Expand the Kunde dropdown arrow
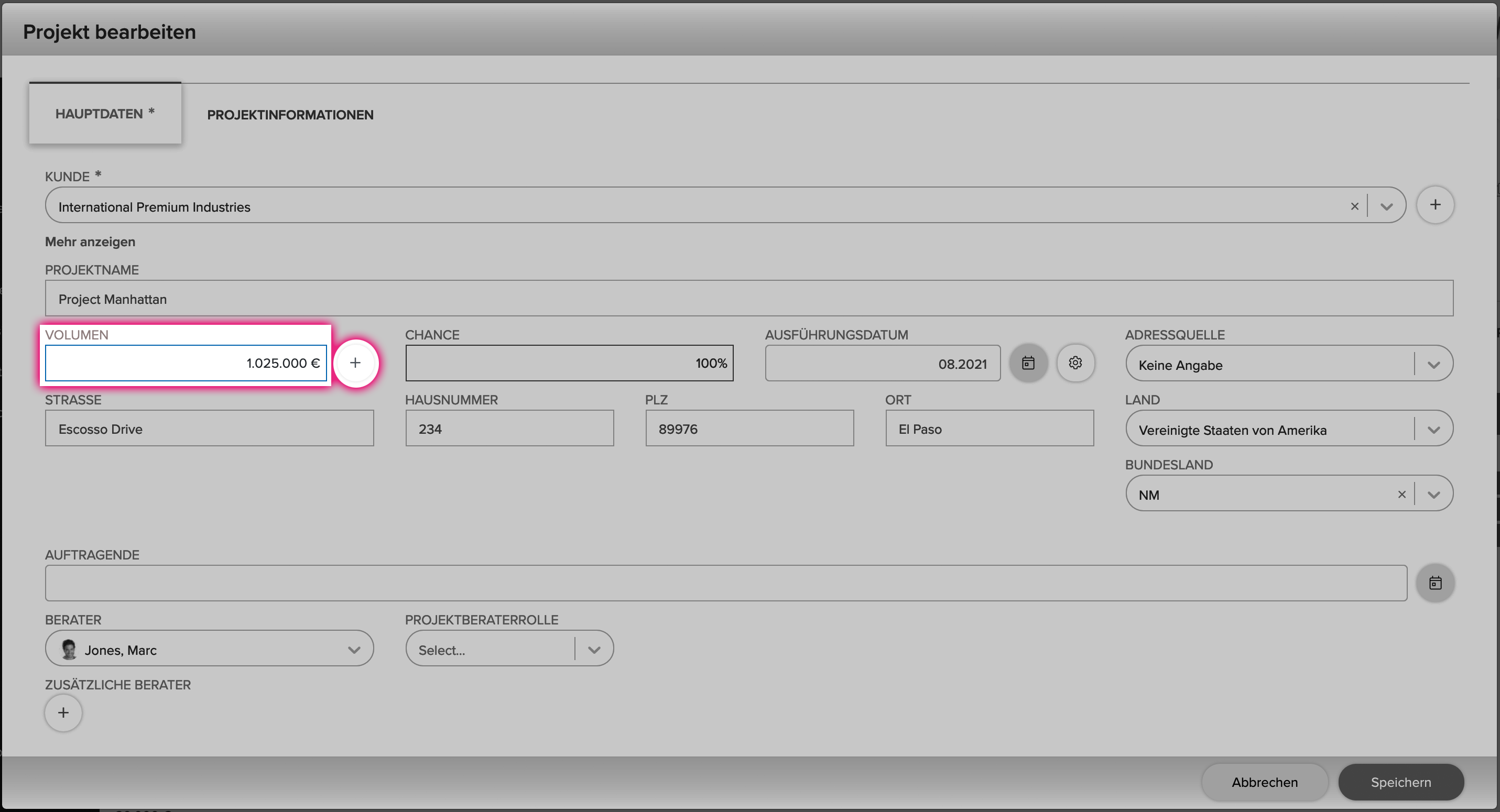The height and width of the screenshot is (812, 1500). pos(1386,206)
